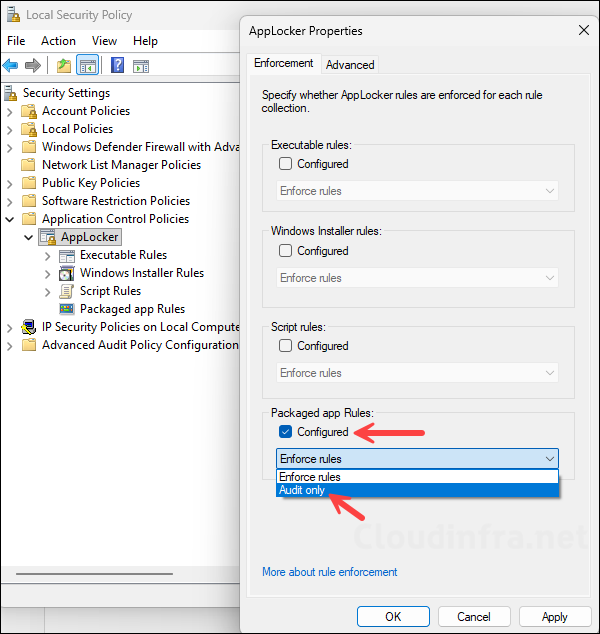The width and height of the screenshot is (600, 634).
Task: Expand the Account Policies tree node
Action: point(10,112)
